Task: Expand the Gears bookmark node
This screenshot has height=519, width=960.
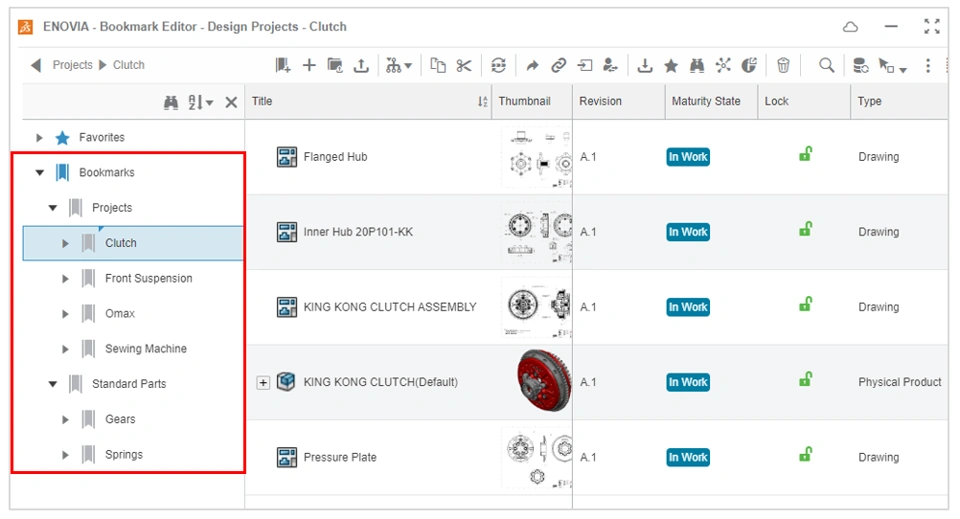Action: [66, 420]
